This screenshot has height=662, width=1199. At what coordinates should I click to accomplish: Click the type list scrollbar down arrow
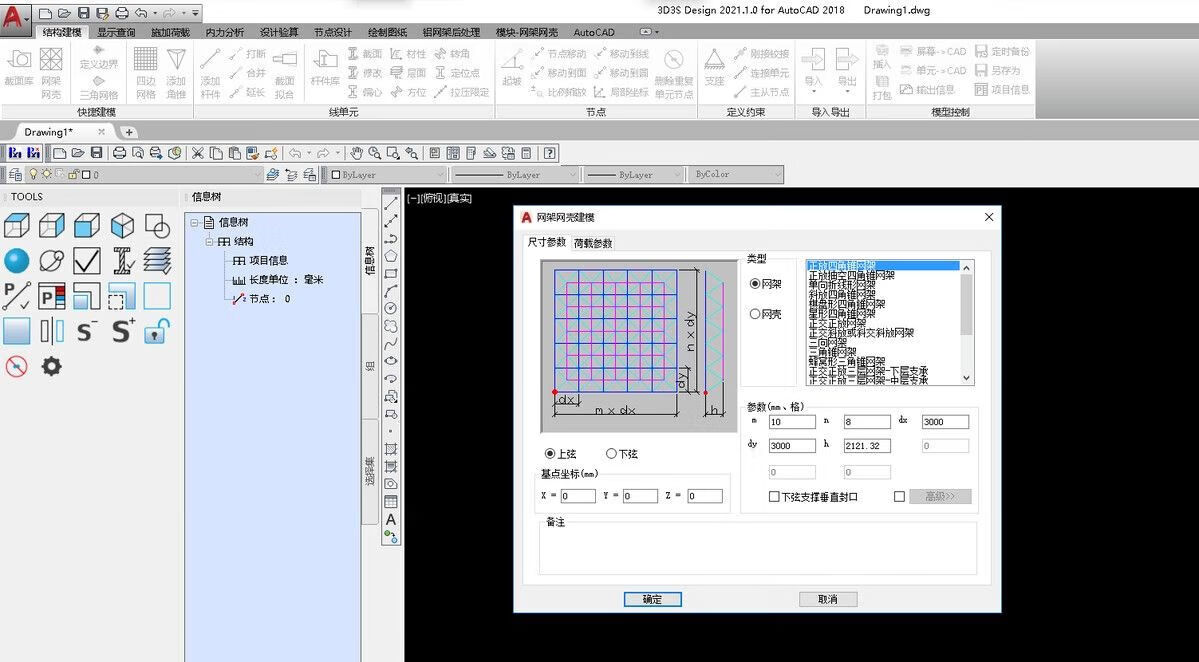point(966,378)
